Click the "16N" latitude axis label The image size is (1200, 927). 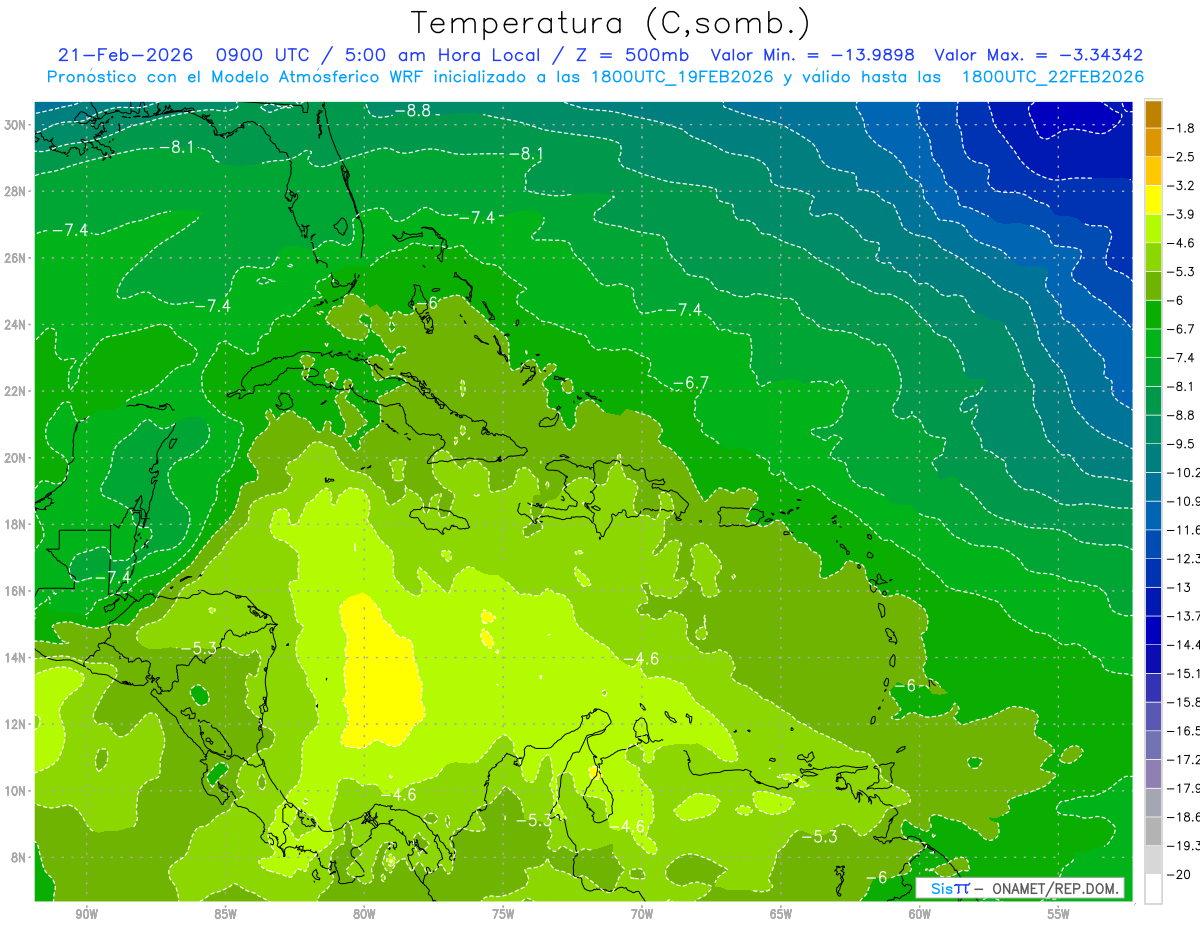15,591
